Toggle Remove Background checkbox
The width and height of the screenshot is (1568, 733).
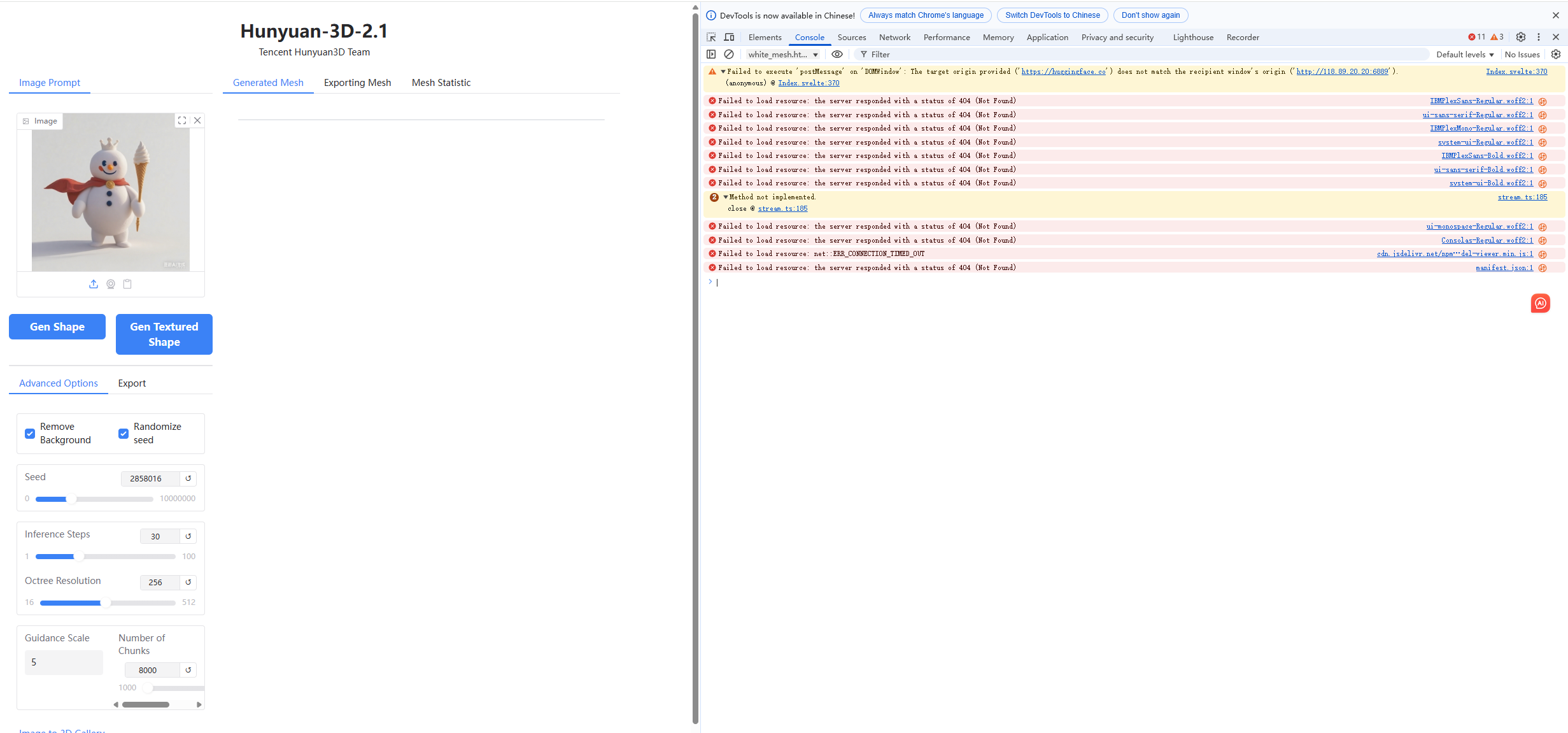[x=30, y=434]
